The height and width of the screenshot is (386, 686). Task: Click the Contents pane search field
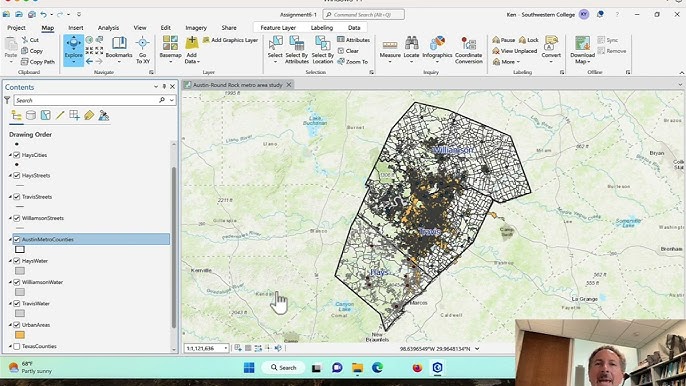[x=87, y=100]
